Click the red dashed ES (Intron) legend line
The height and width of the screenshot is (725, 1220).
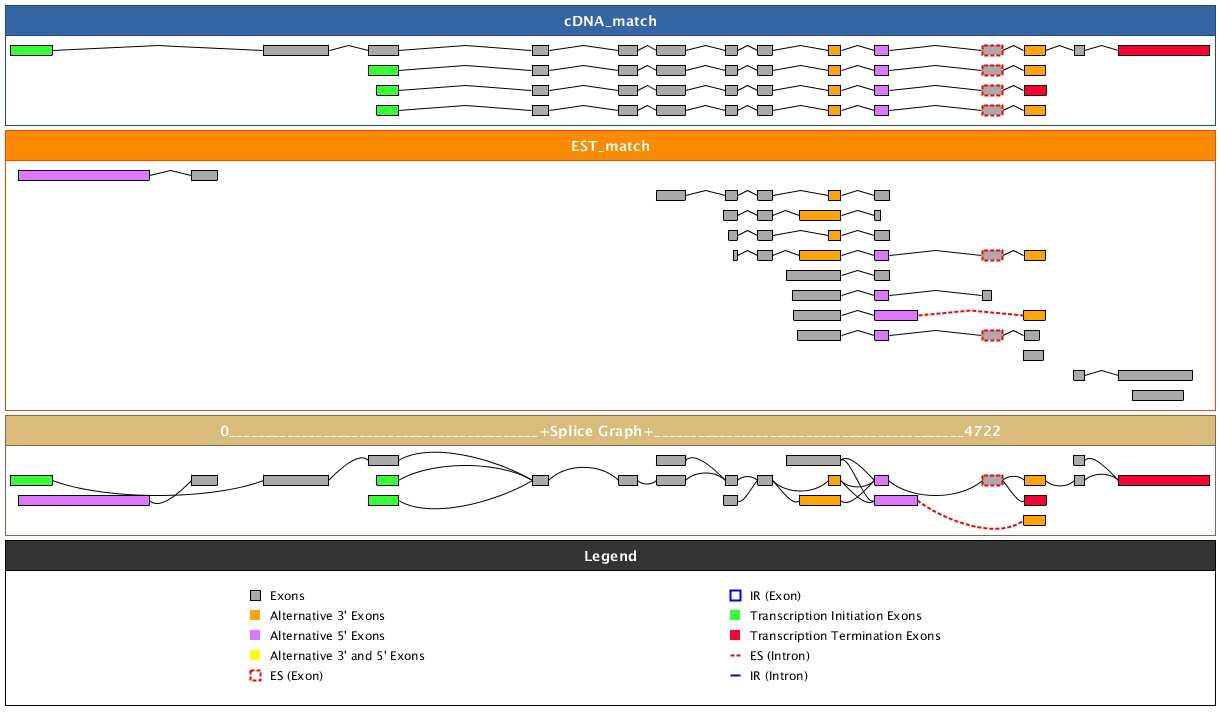point(735,656)
